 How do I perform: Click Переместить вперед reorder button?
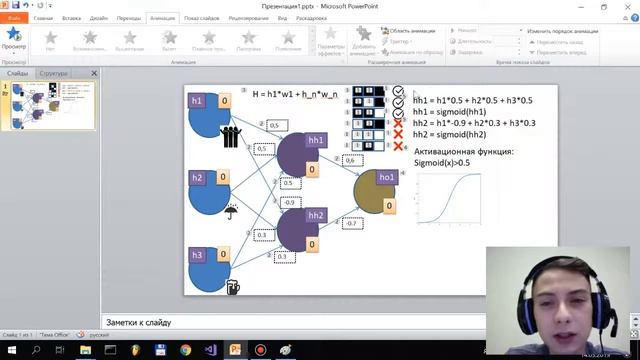558,53
